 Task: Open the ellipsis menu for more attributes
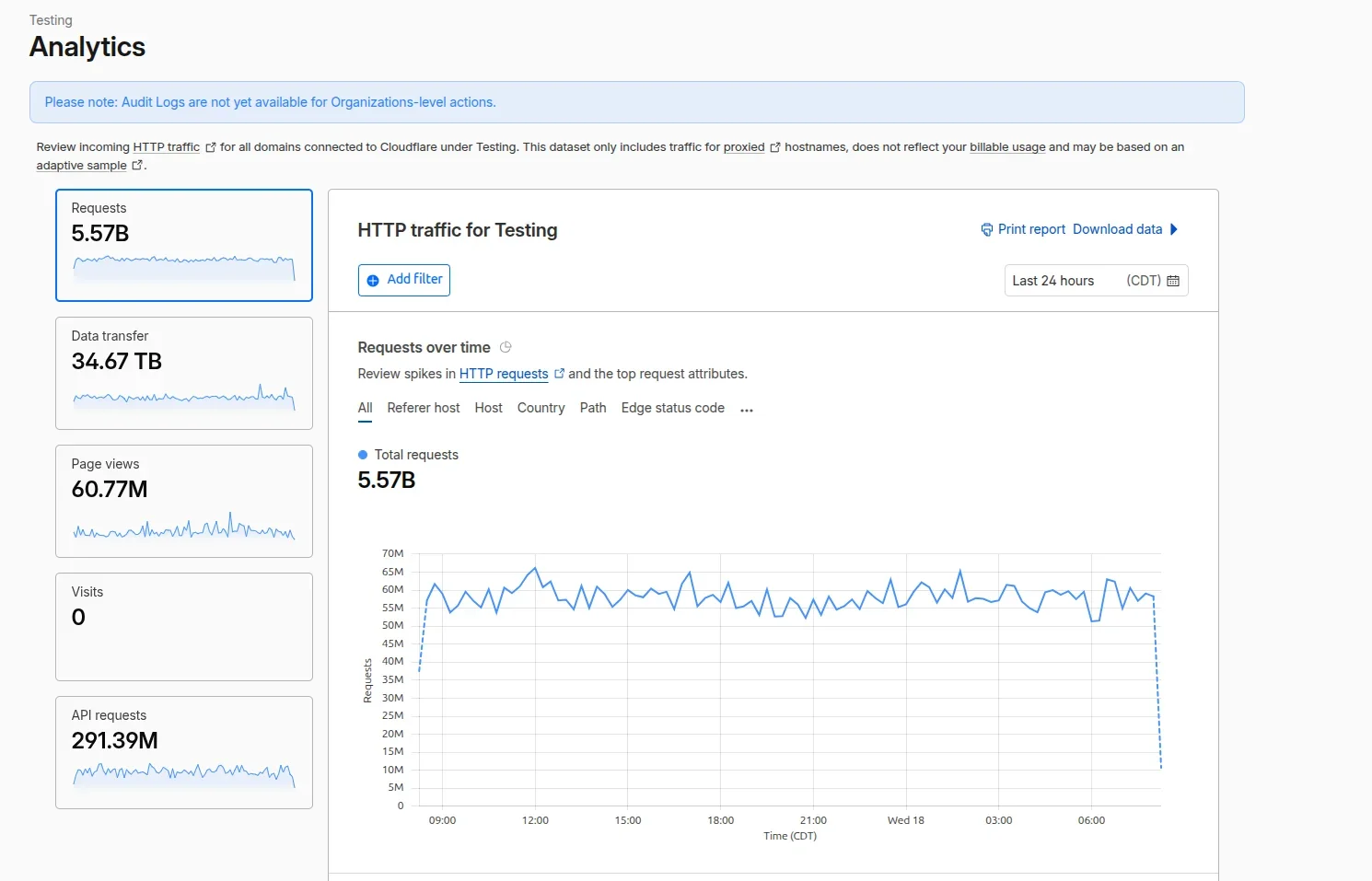tap(746, 409)
